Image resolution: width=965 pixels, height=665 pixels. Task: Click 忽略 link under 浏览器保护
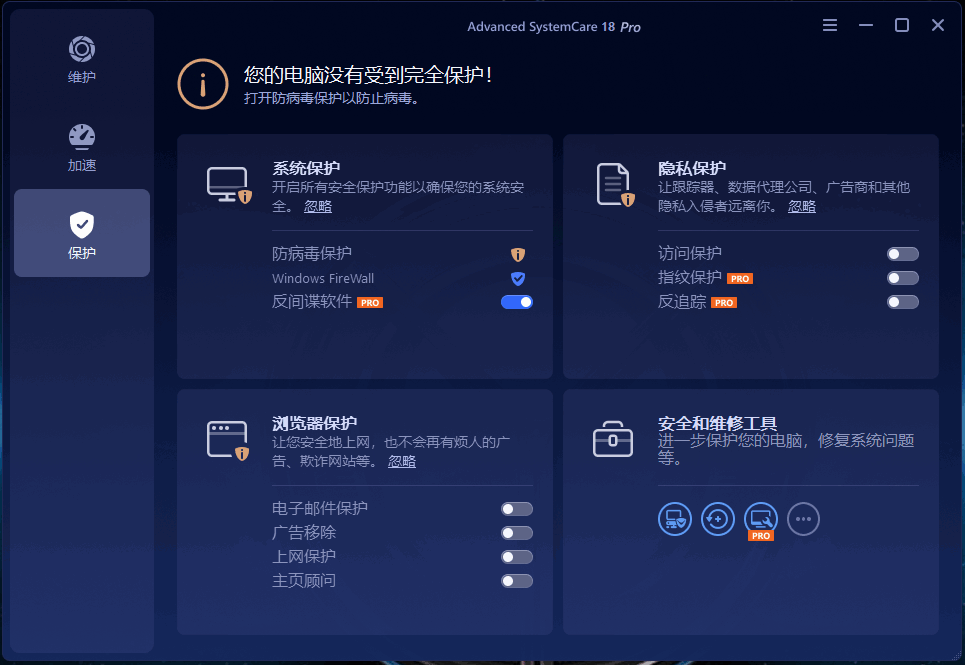pos(402,461)
